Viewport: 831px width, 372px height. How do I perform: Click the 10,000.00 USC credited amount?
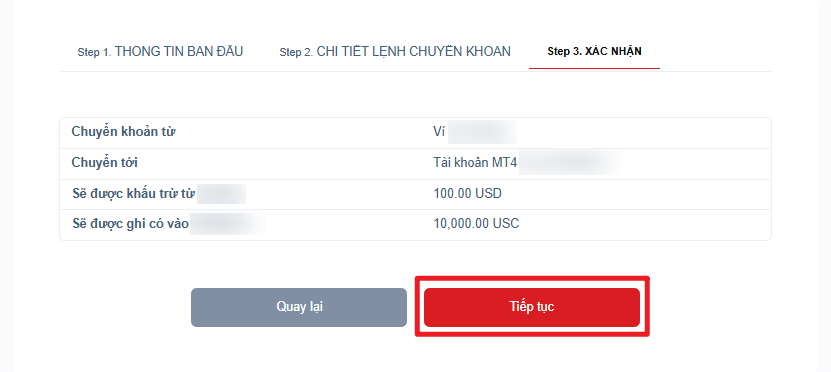point(476,224)
